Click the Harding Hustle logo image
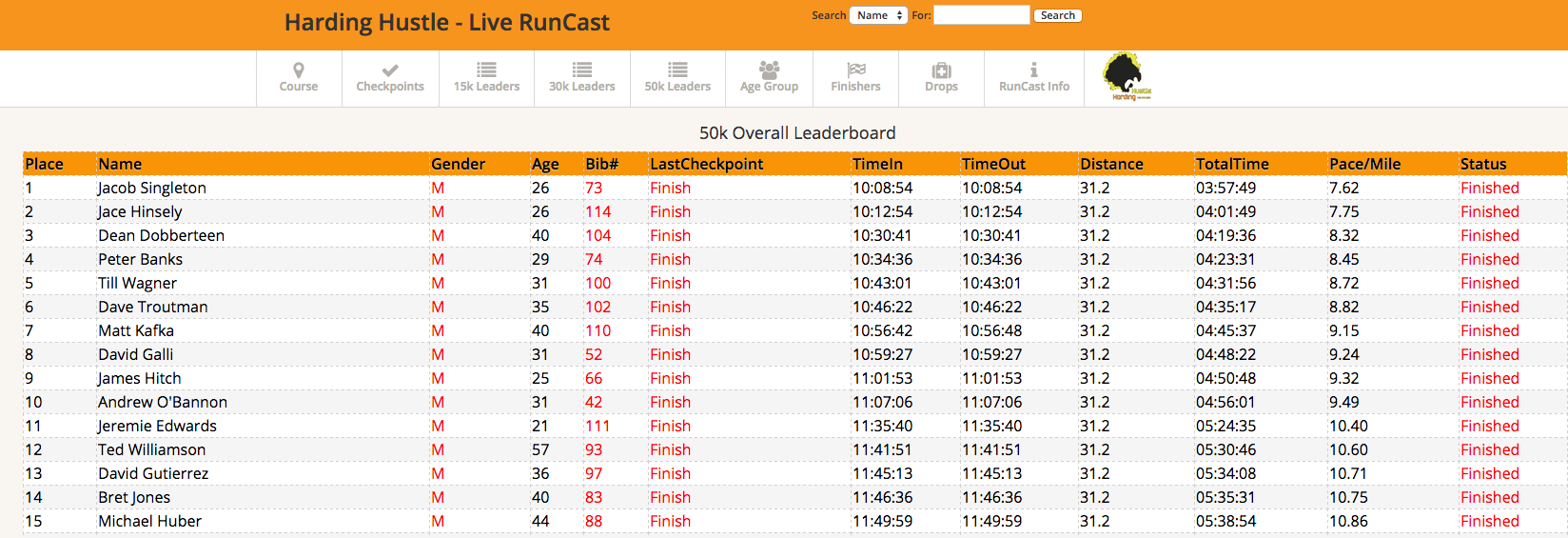This screenshot has height=538, width=1568. pos(1127,77)
